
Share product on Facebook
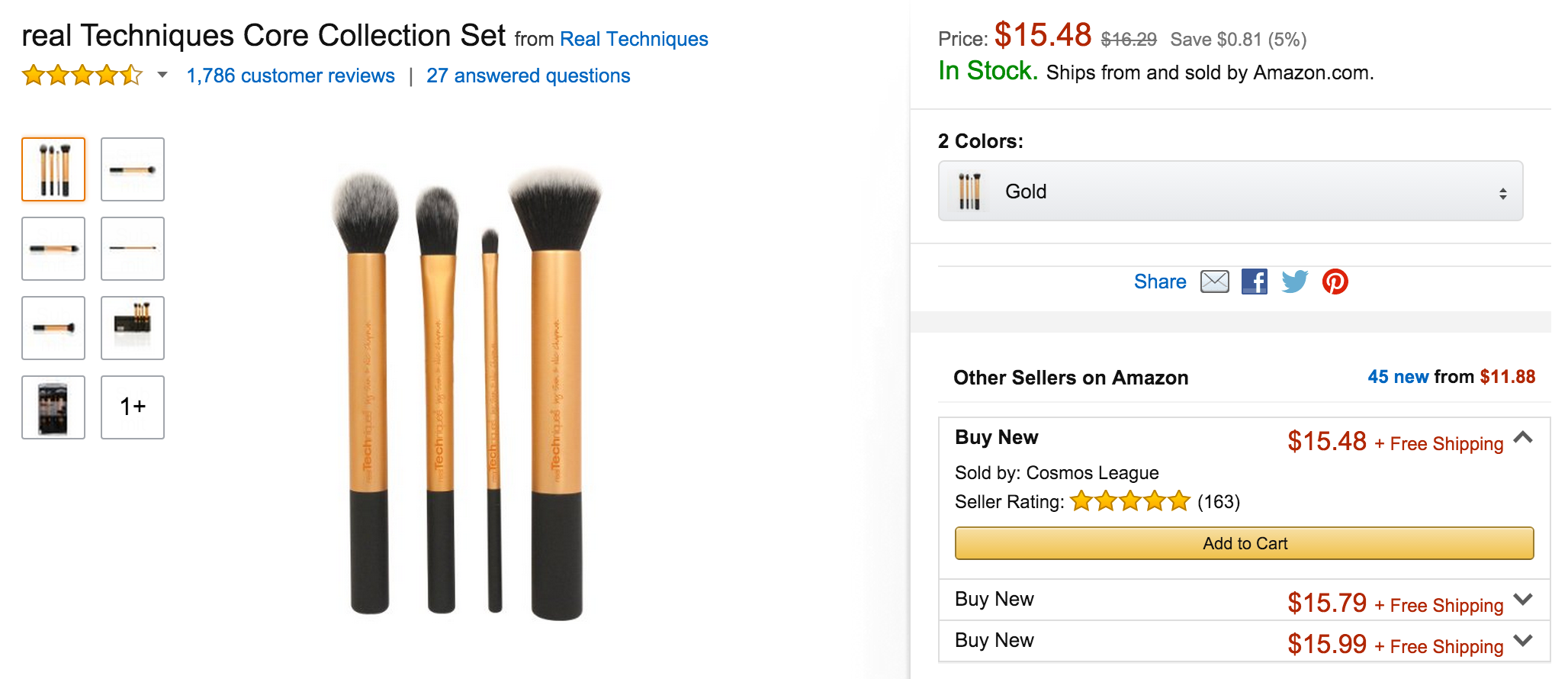[x=1254, y=282]
